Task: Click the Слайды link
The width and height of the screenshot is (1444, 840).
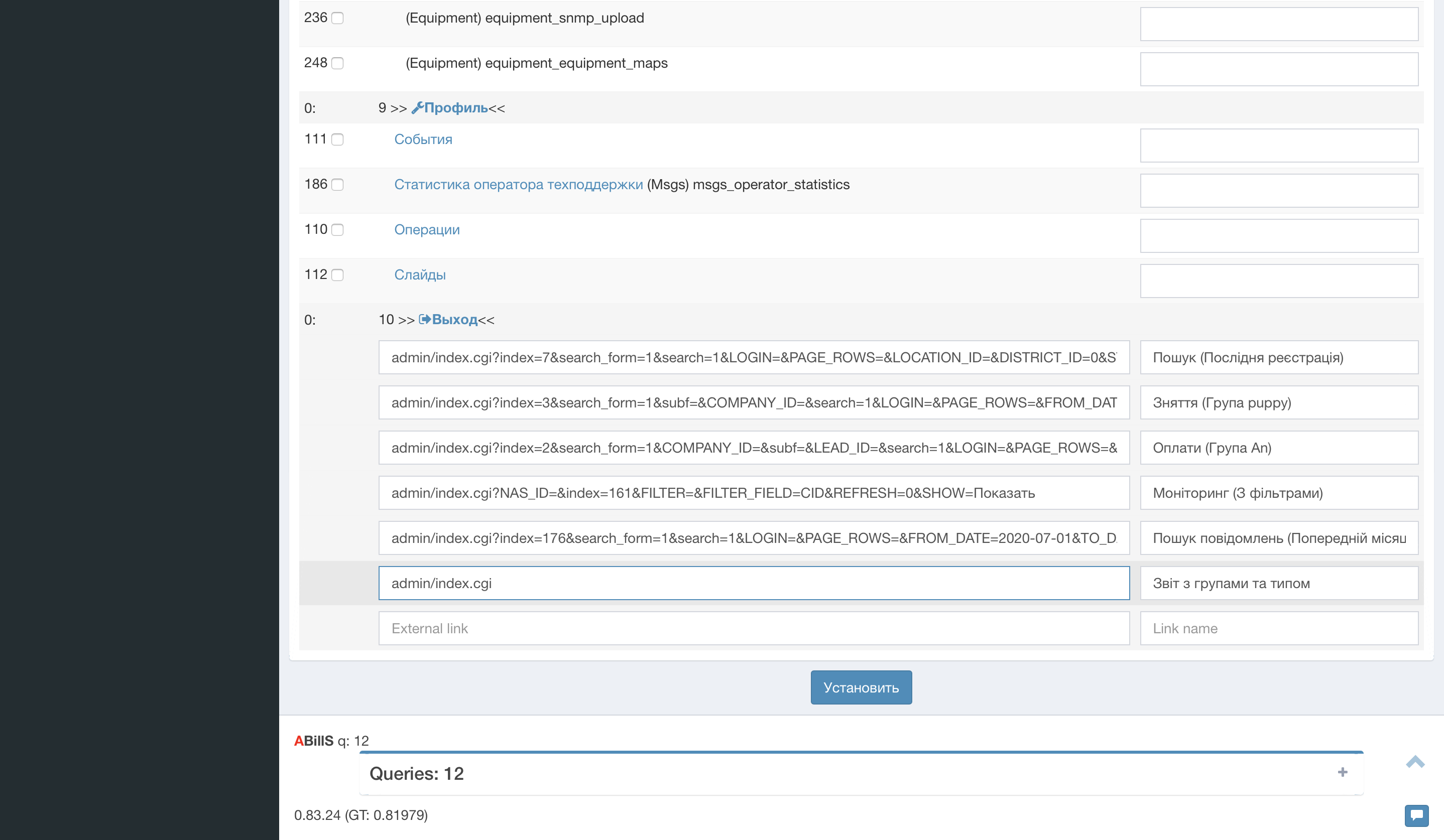Action: [419, 275]
